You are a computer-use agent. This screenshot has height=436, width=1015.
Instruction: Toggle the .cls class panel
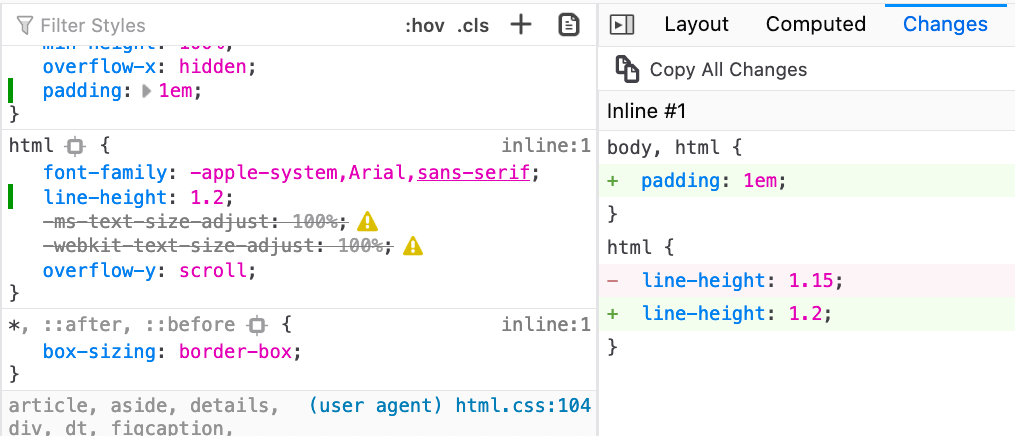(x=473, y=26)
